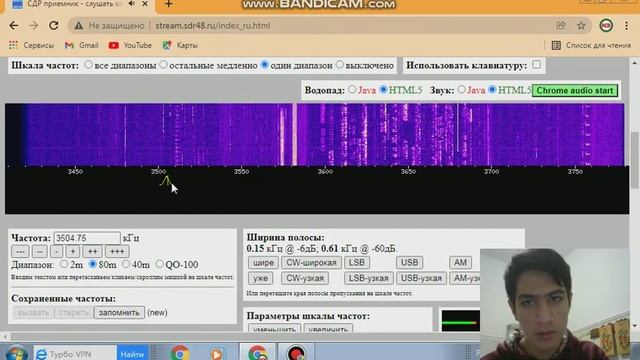This screenshot has height=360, width=640.
Task: Select один диапазон scale option
Action: pos(264,65)
